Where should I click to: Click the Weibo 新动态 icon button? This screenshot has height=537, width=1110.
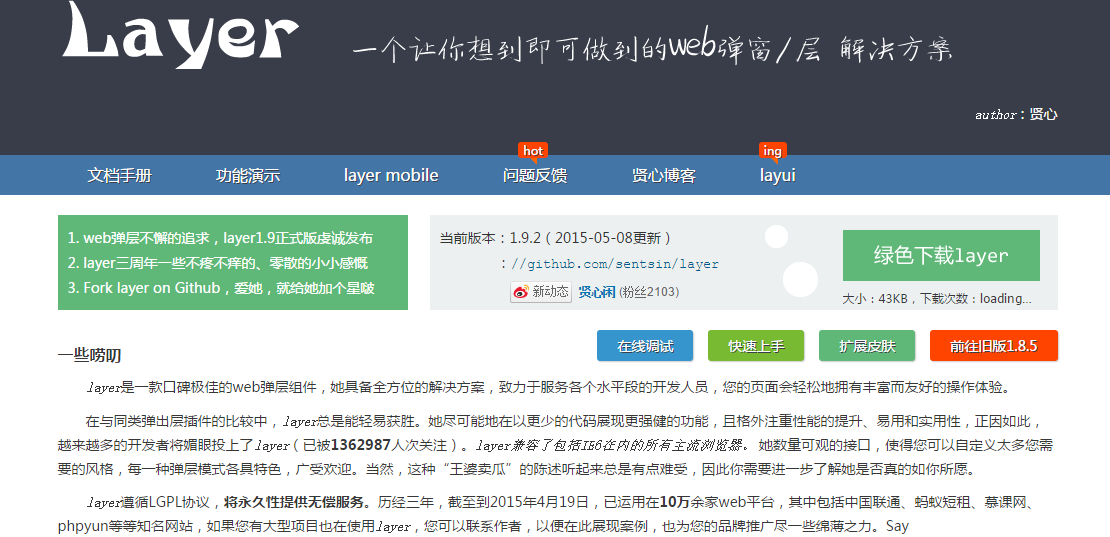[x=540, y=292]
